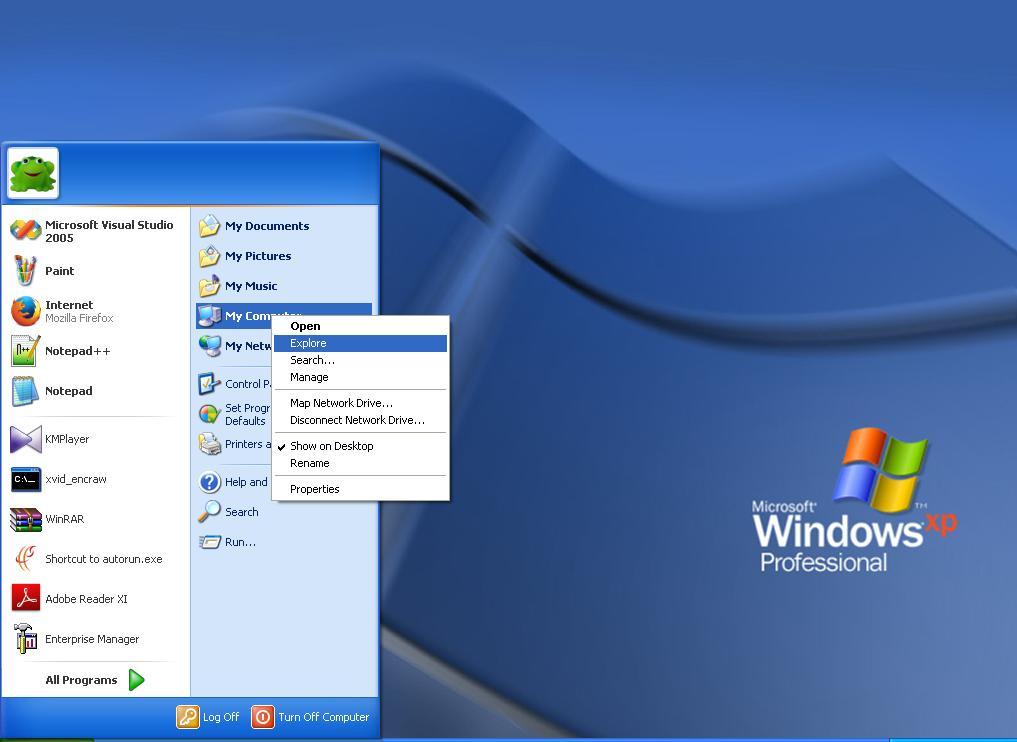Click the Internet Mozilla Firefox label
This screenshot has height=742, width=1017.
[79, 311]
